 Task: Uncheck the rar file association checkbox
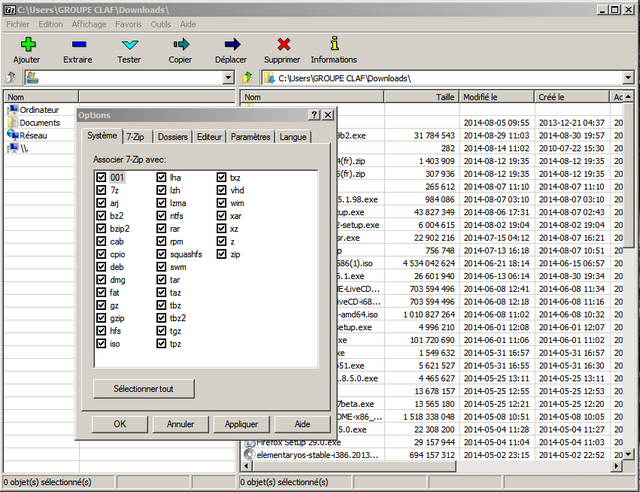[x=161, y=229]
